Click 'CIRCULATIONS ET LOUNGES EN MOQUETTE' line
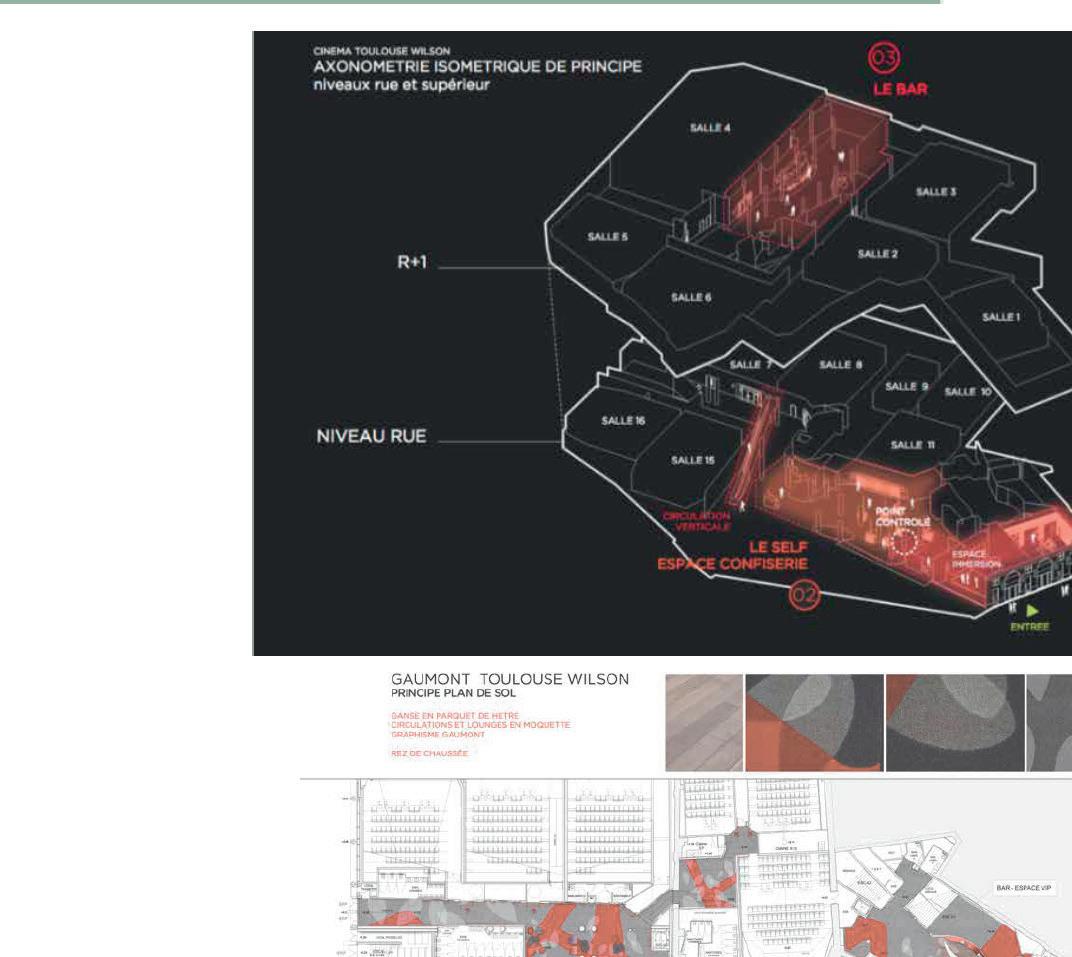1072x957 pixels. click(480, 725)
